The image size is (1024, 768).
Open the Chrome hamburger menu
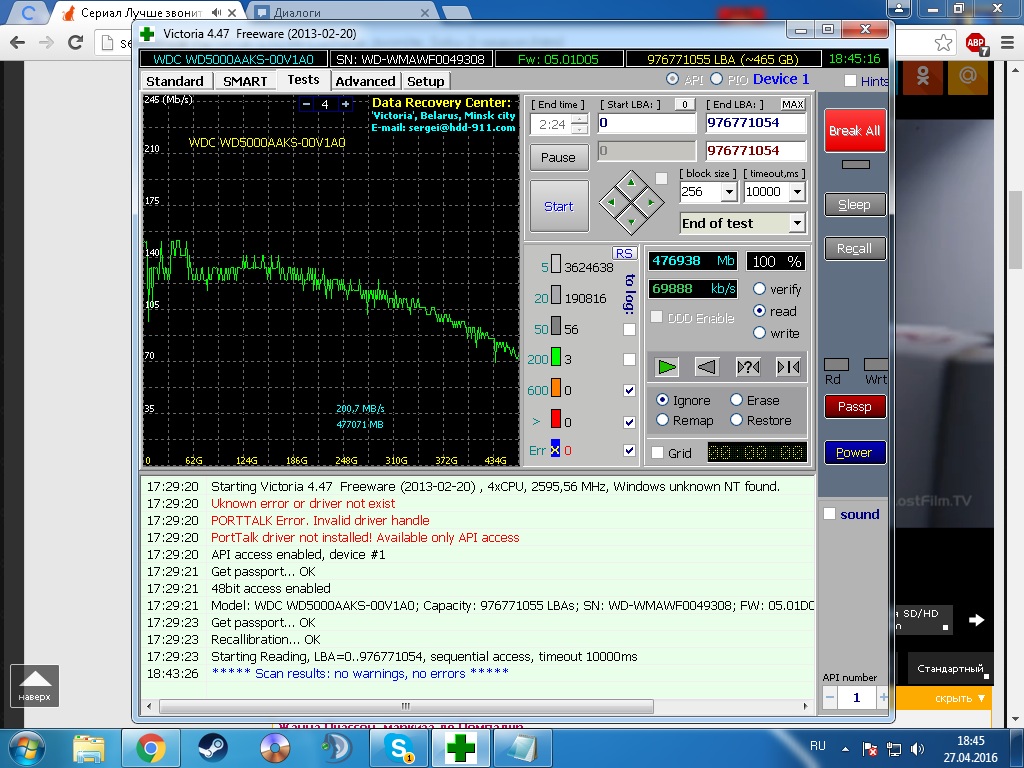click(x=1008, y=43)
